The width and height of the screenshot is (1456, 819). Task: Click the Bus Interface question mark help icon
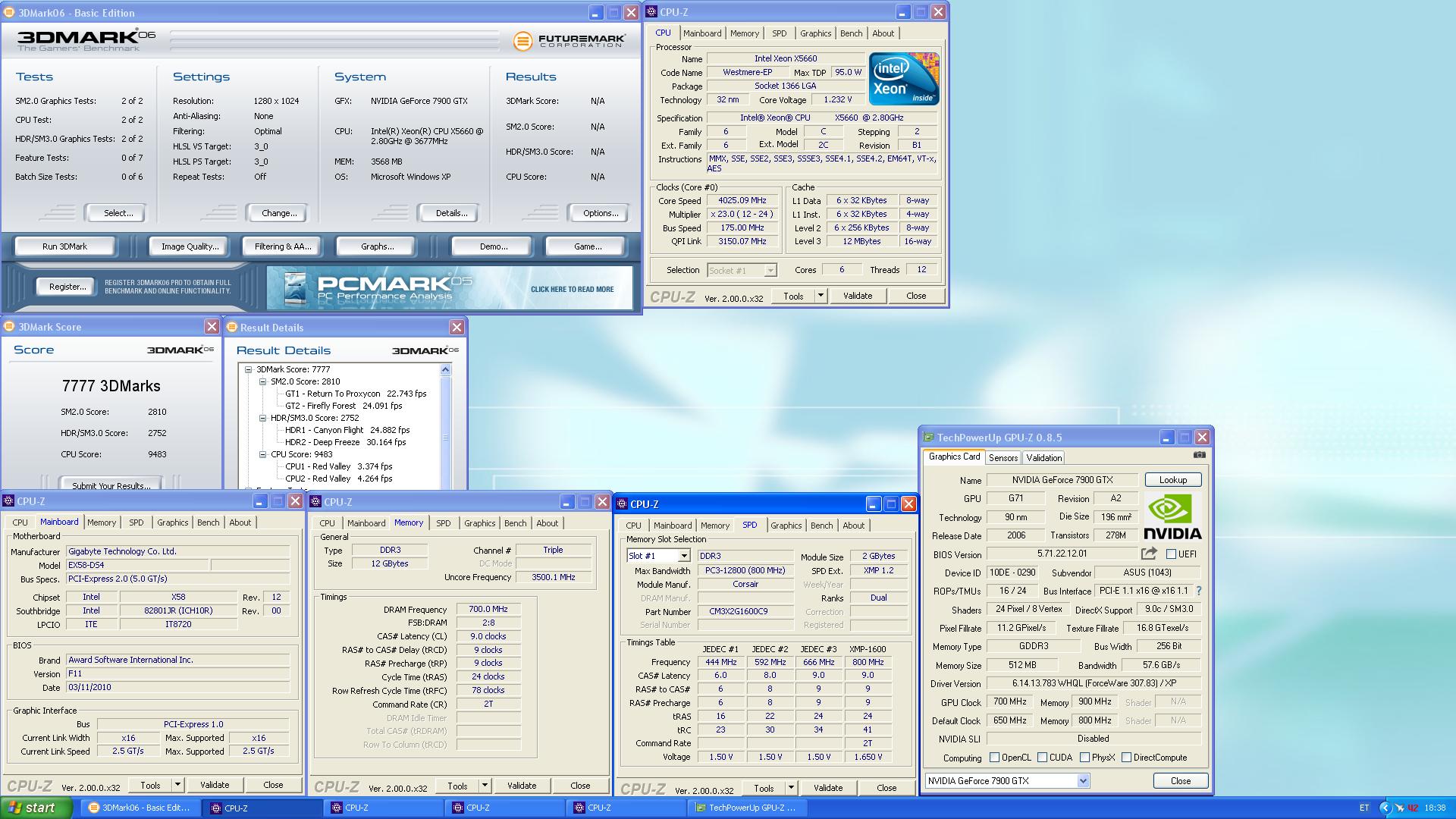click(x=1199, y=591)
